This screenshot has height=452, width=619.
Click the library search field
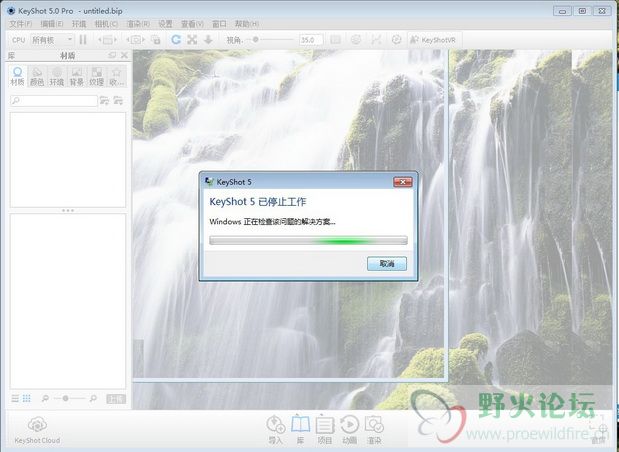(54, 101)
